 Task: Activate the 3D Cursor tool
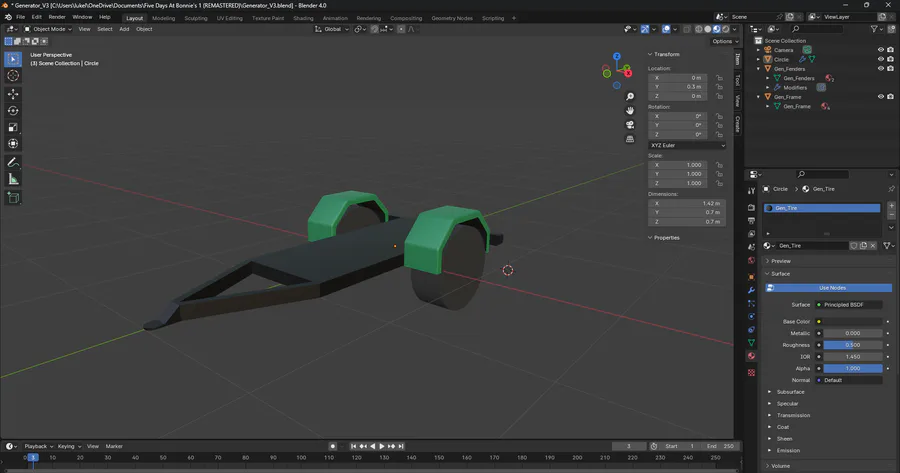(x=13, y=76)
